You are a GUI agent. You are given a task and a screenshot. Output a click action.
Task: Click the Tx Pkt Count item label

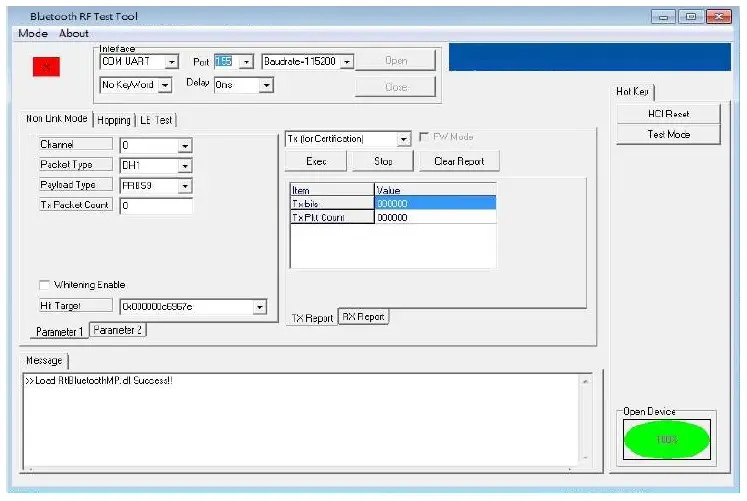pyautogui.click(x=332, y=217)
